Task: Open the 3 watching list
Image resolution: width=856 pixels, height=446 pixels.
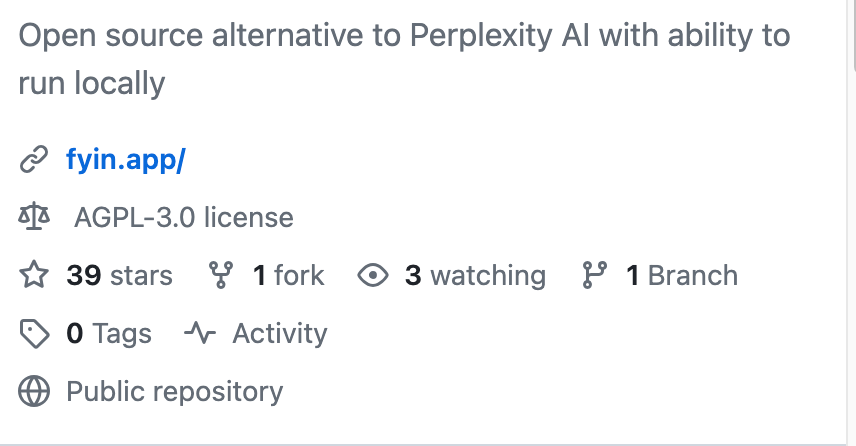Action: click(475, 275)
